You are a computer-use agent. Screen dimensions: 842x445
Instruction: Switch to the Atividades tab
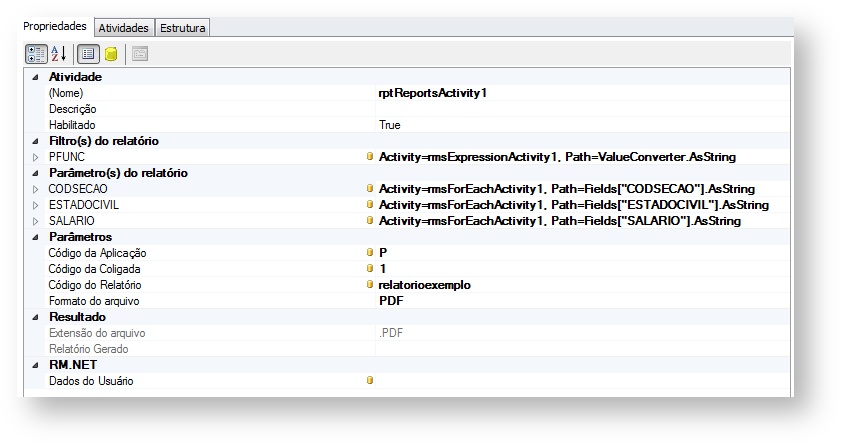pyautogui.click(x=124, y=28)
